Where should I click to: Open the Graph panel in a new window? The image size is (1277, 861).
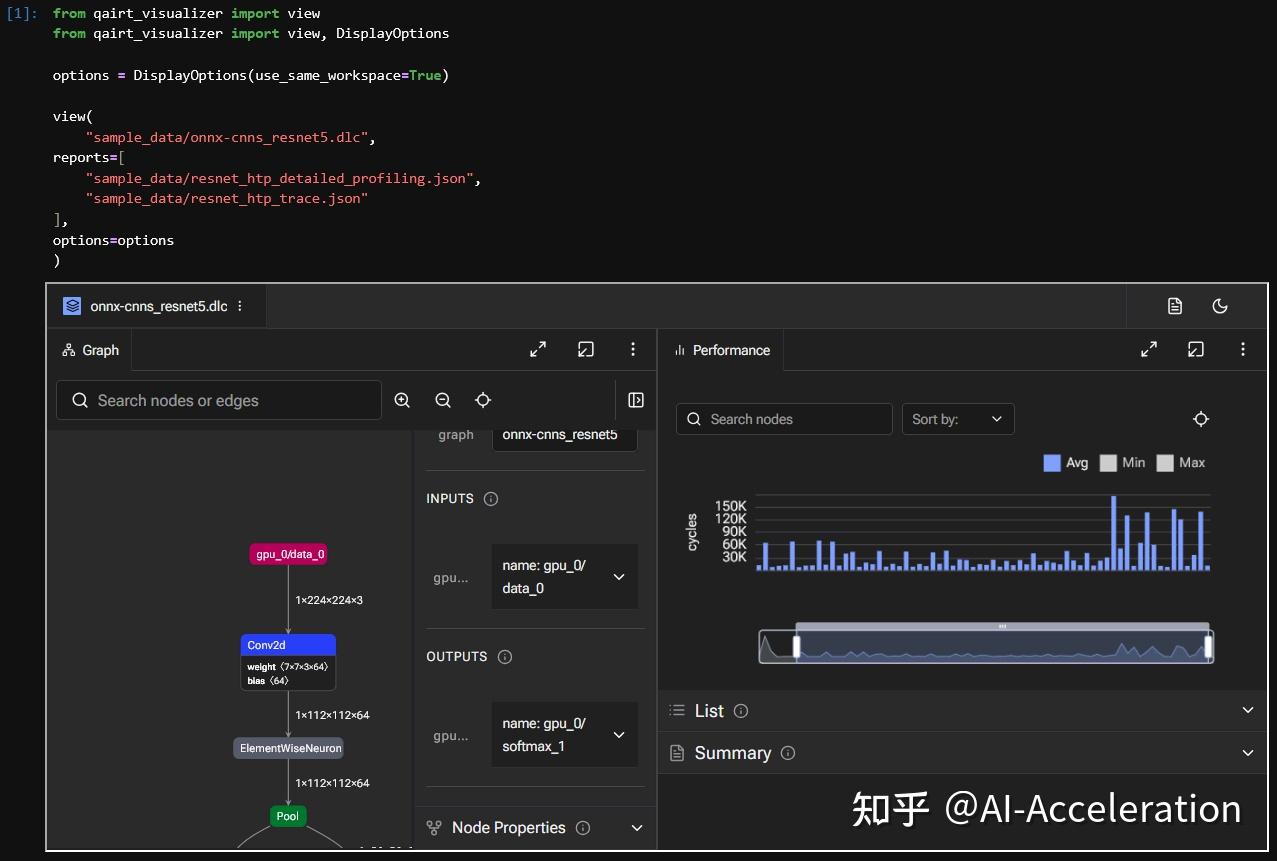586,349
